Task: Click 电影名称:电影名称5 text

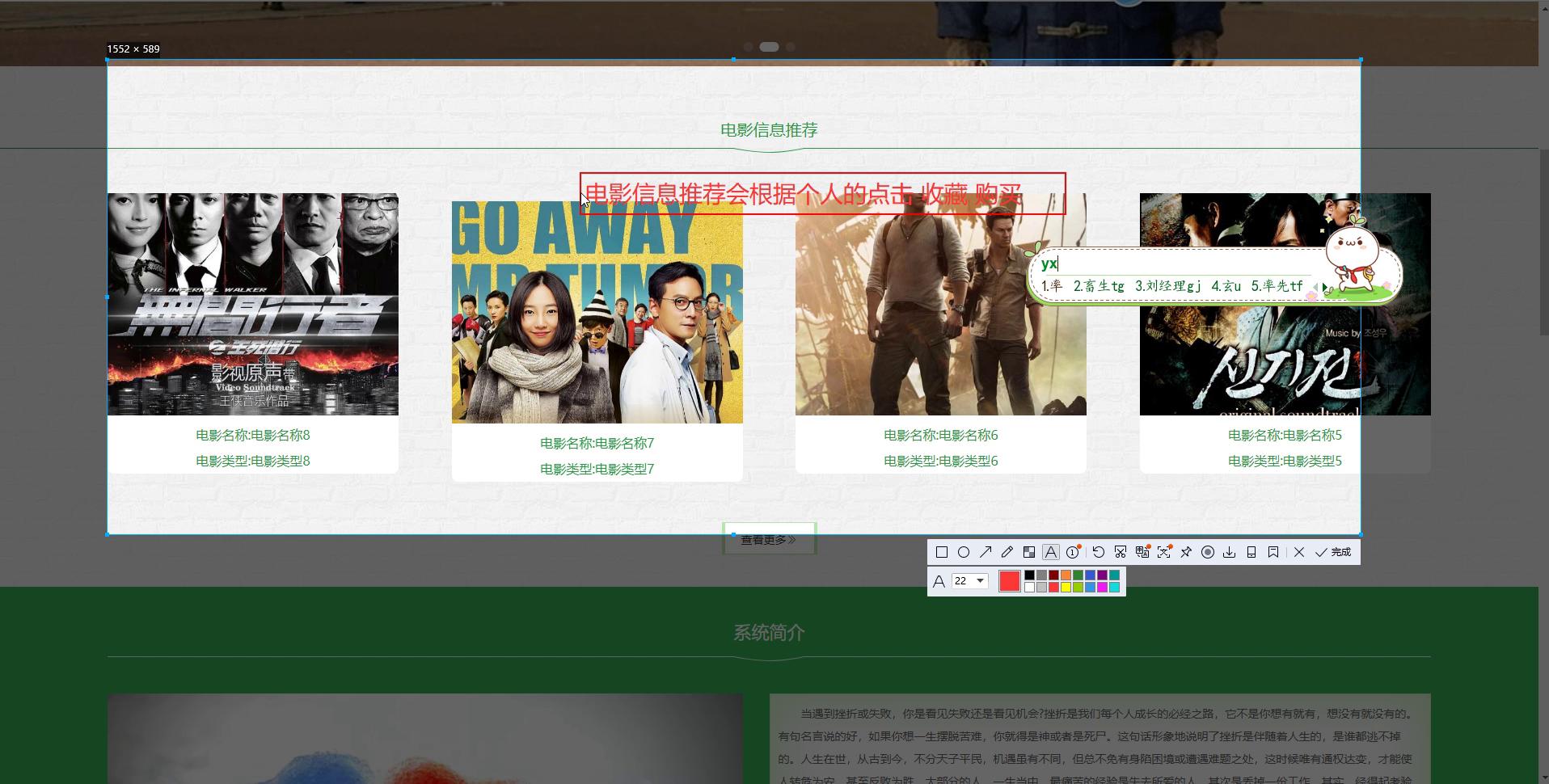Action: click(1285, 435)
